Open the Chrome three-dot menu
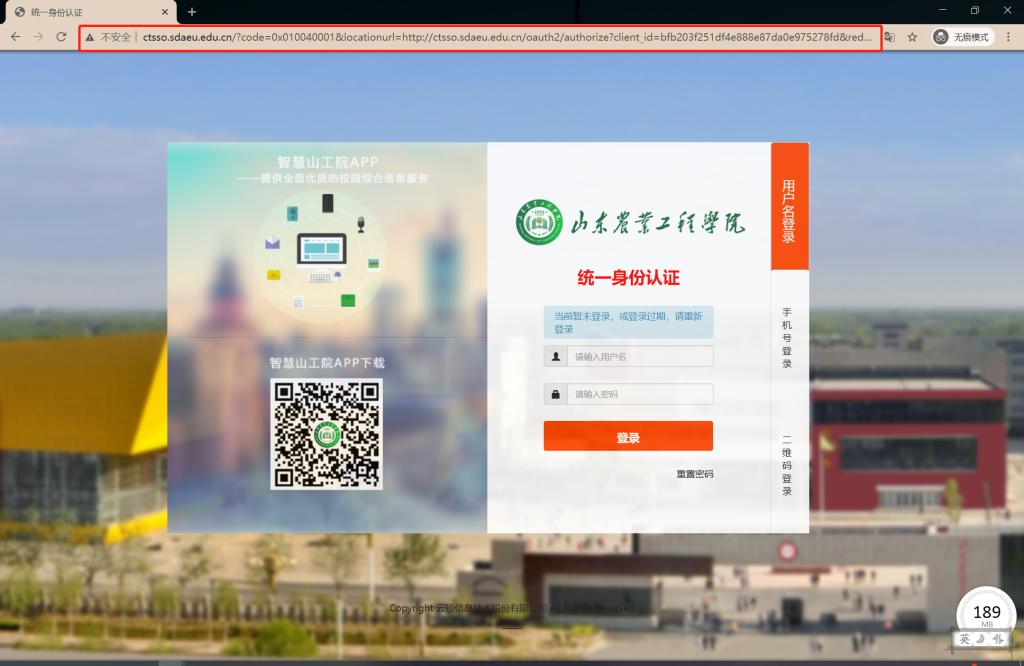1024x666 pixels. click(1010, 37)
